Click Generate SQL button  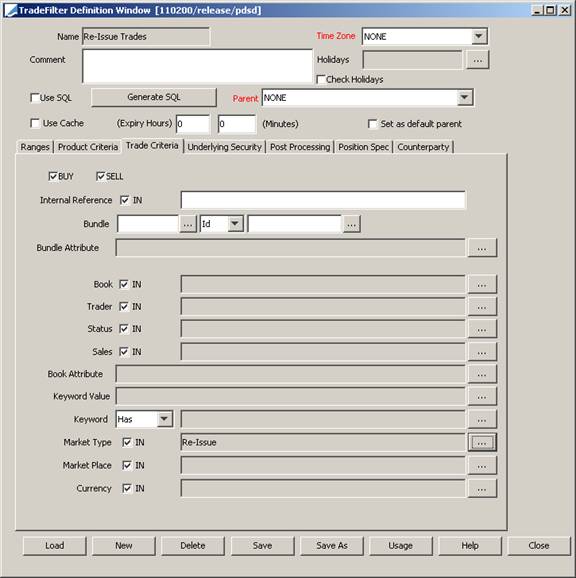pos(154,97)
